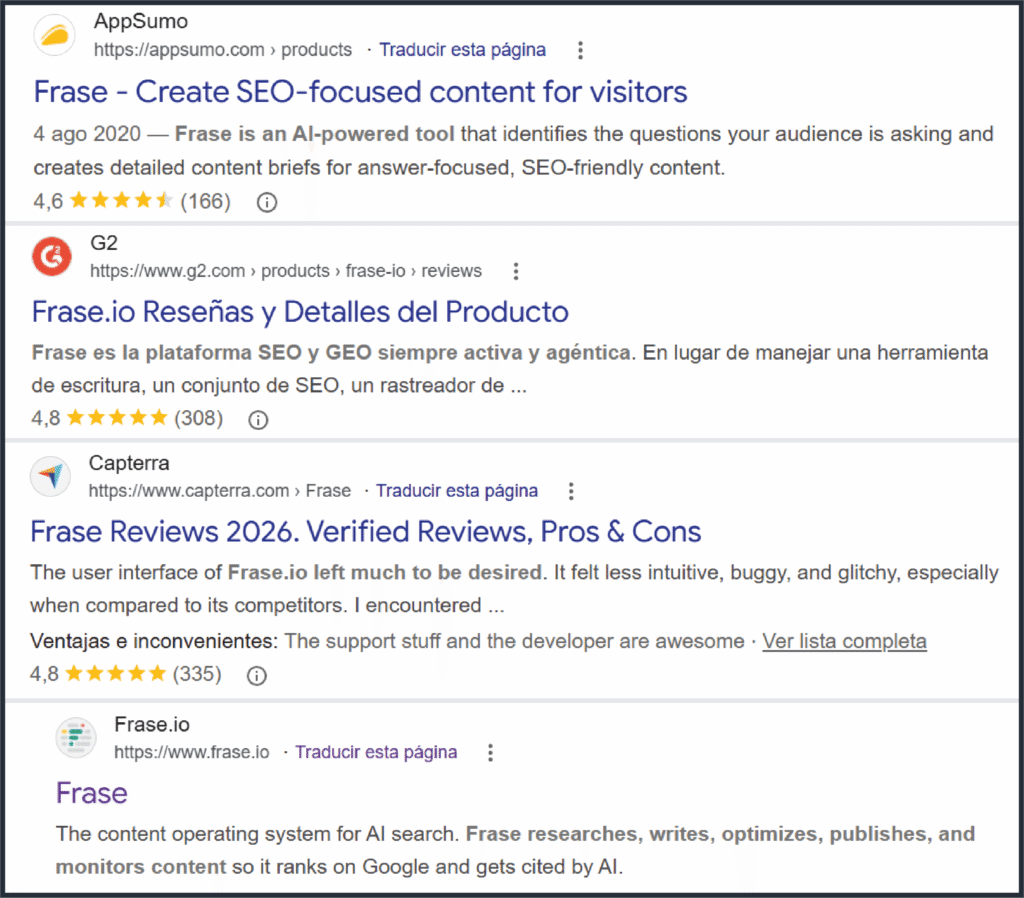Open 'Frase Reviews 2026. Verified Reviews, Pros & Cons'
The width and height of the screenshot is (1024, 898).
coord(366,532)
